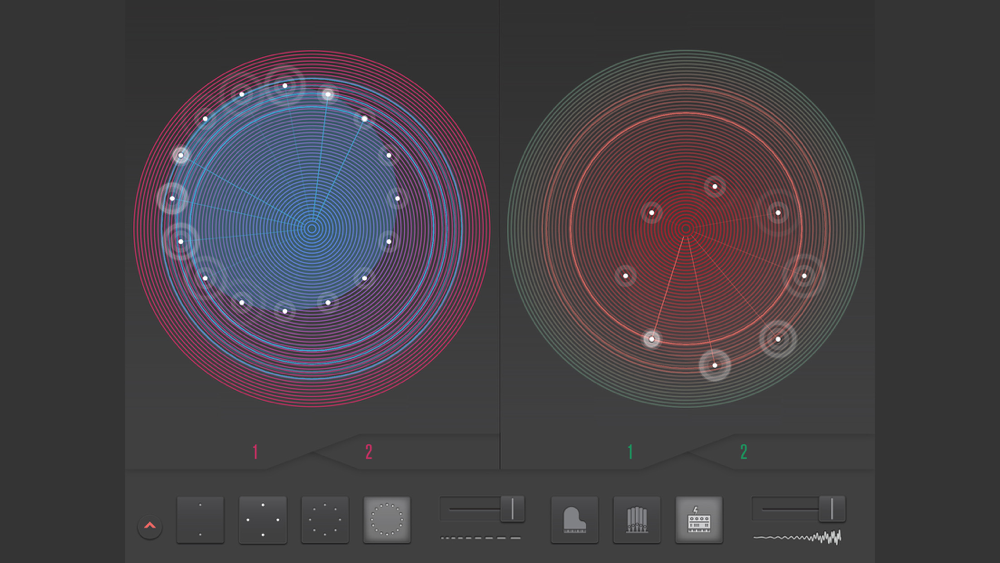Toggle the rightmost node in the blue circle
This screenshot has height=563, width=1000.
tap(397, 198)
